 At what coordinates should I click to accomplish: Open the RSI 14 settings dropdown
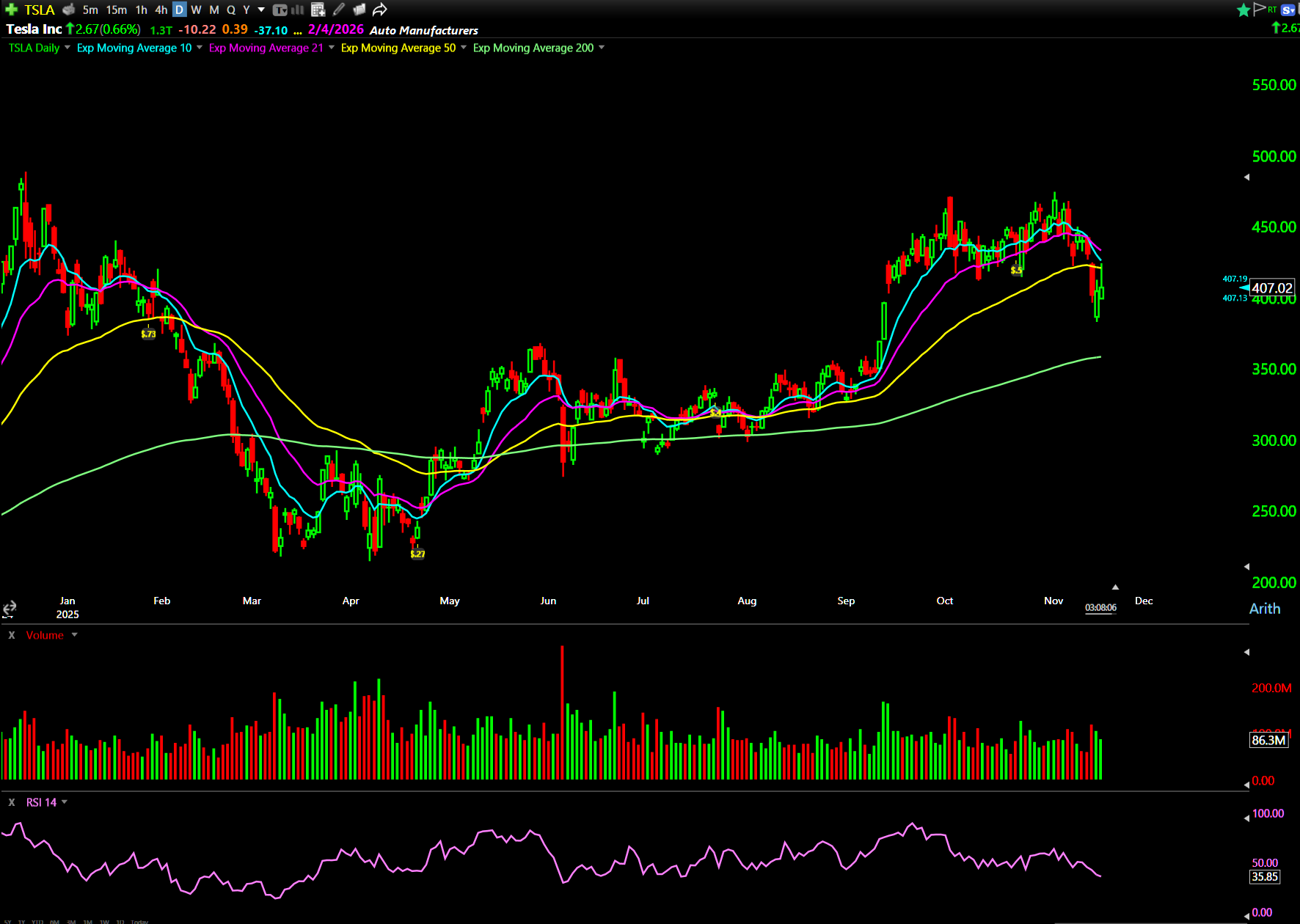[x=65, y=802]
